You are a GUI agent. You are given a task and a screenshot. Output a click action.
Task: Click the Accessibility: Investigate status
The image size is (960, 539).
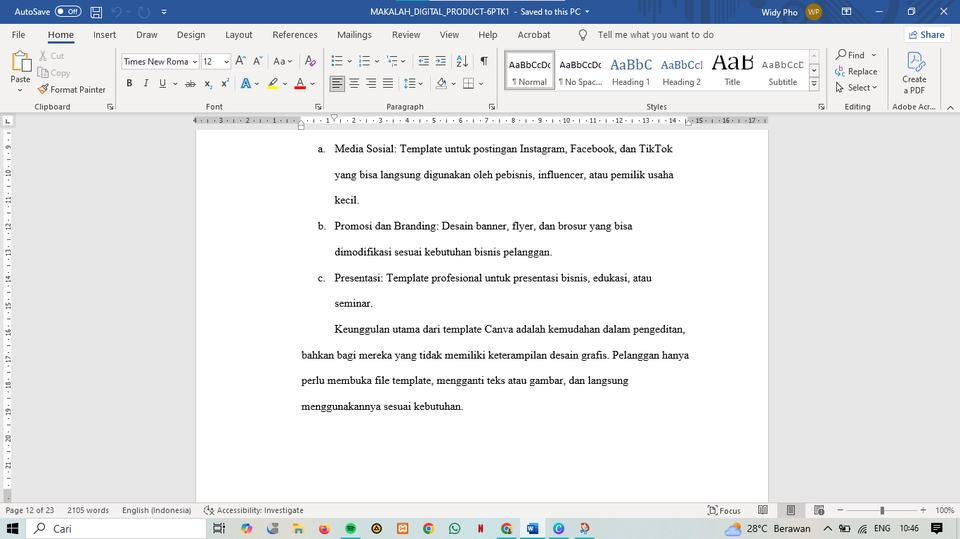pos(253,510)
